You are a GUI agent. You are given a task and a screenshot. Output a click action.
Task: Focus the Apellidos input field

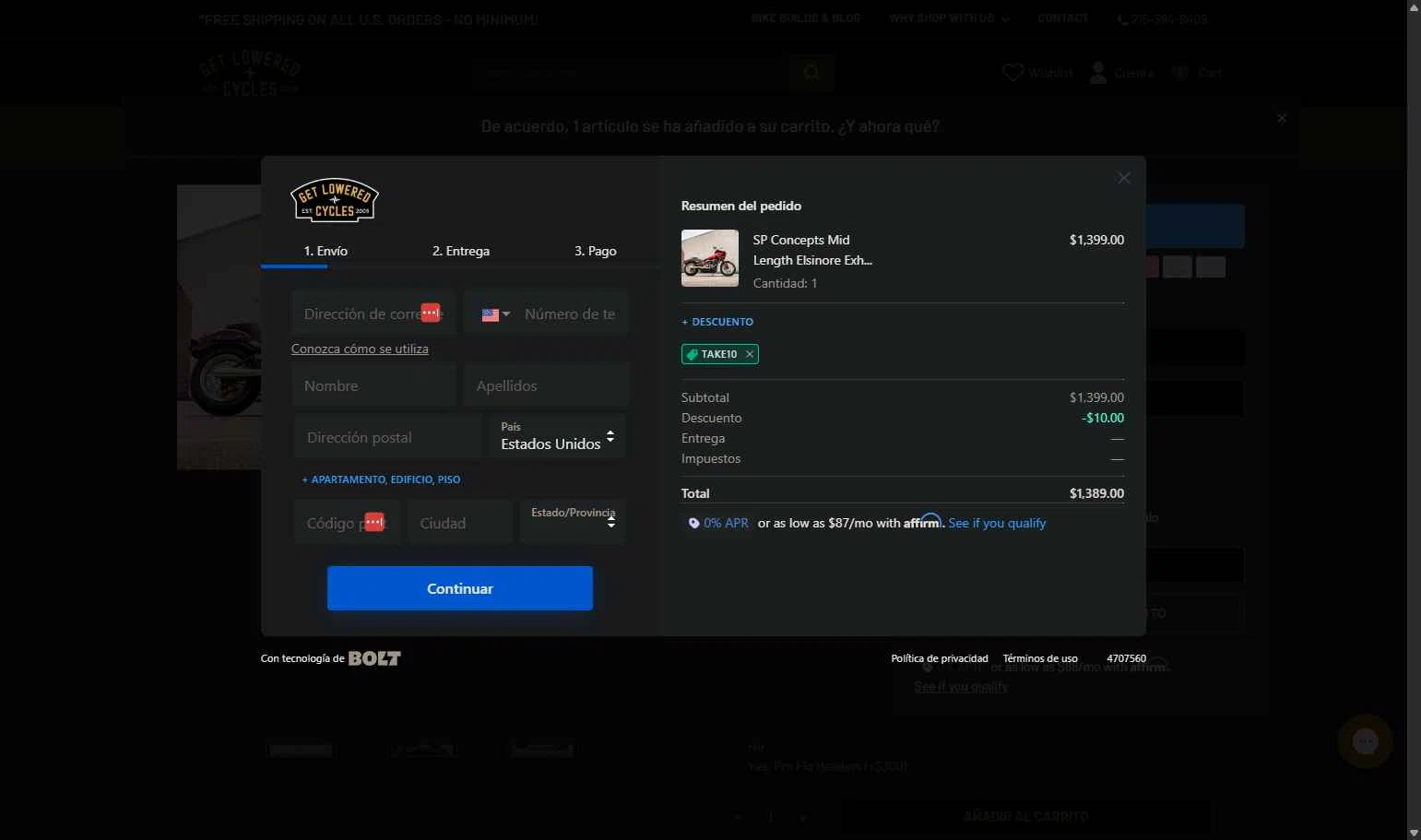546,385
